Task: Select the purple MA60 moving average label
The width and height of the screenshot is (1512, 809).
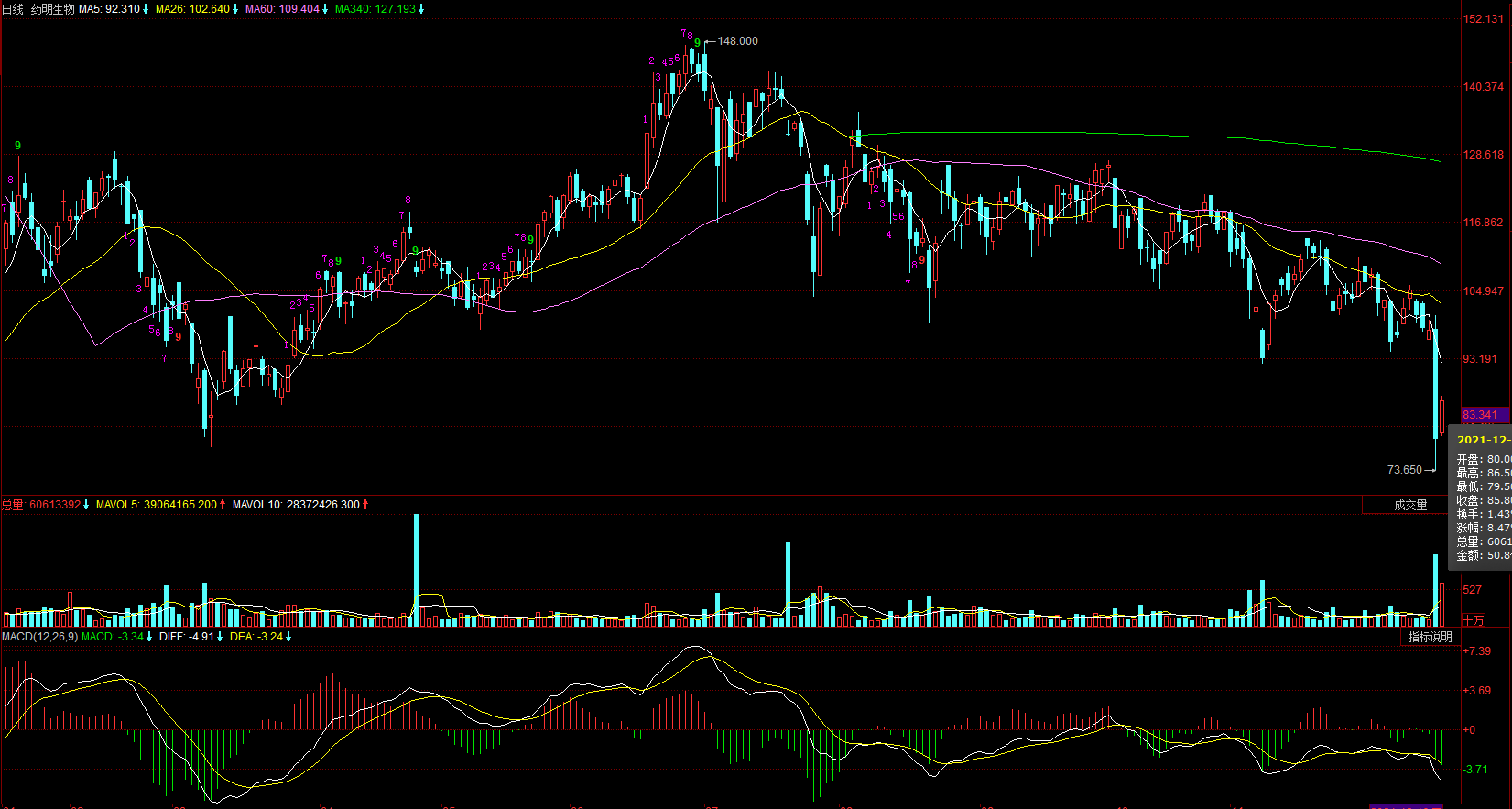Action: point(282,9)
